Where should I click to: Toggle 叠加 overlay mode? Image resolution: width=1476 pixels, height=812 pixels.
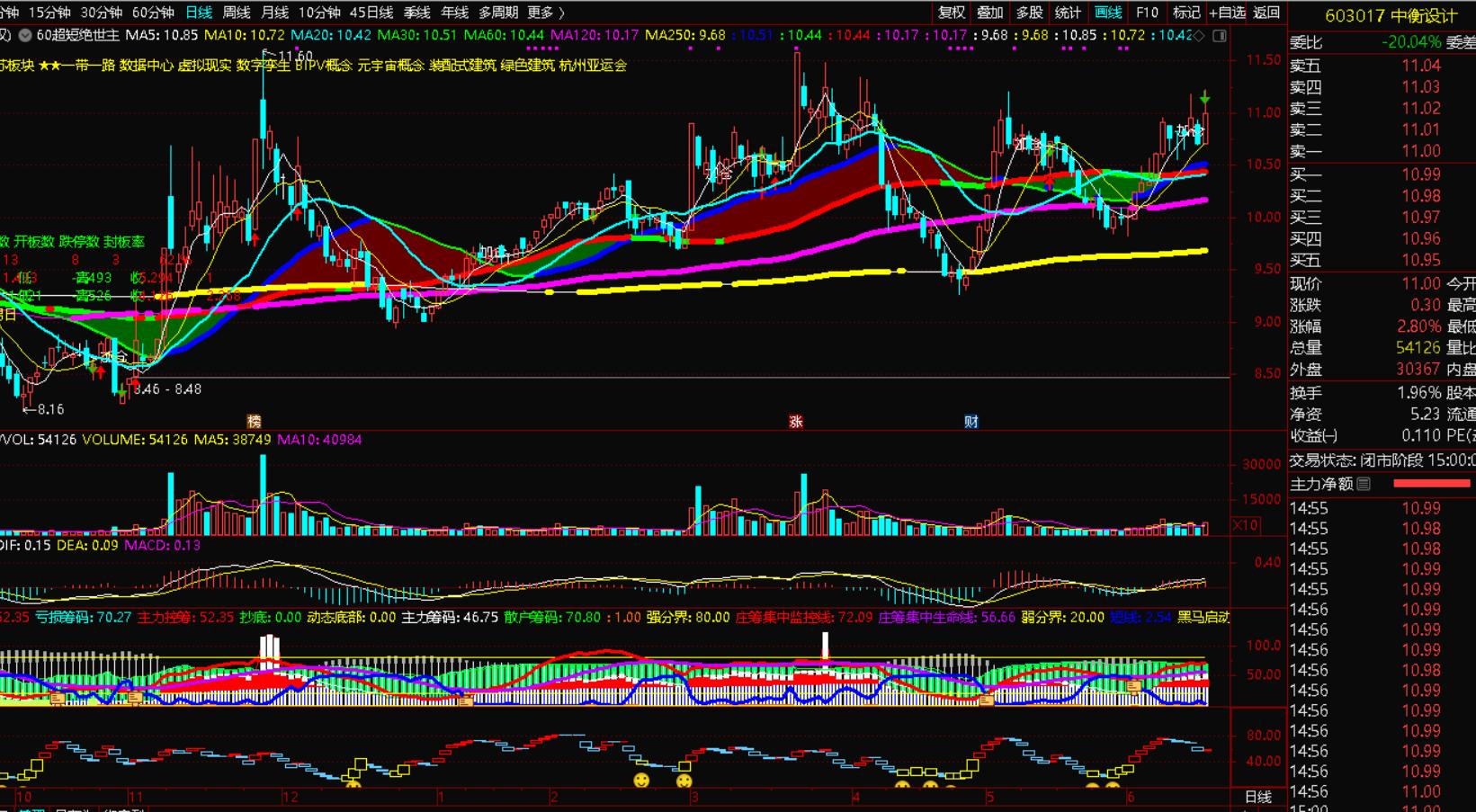click(989, 13)
